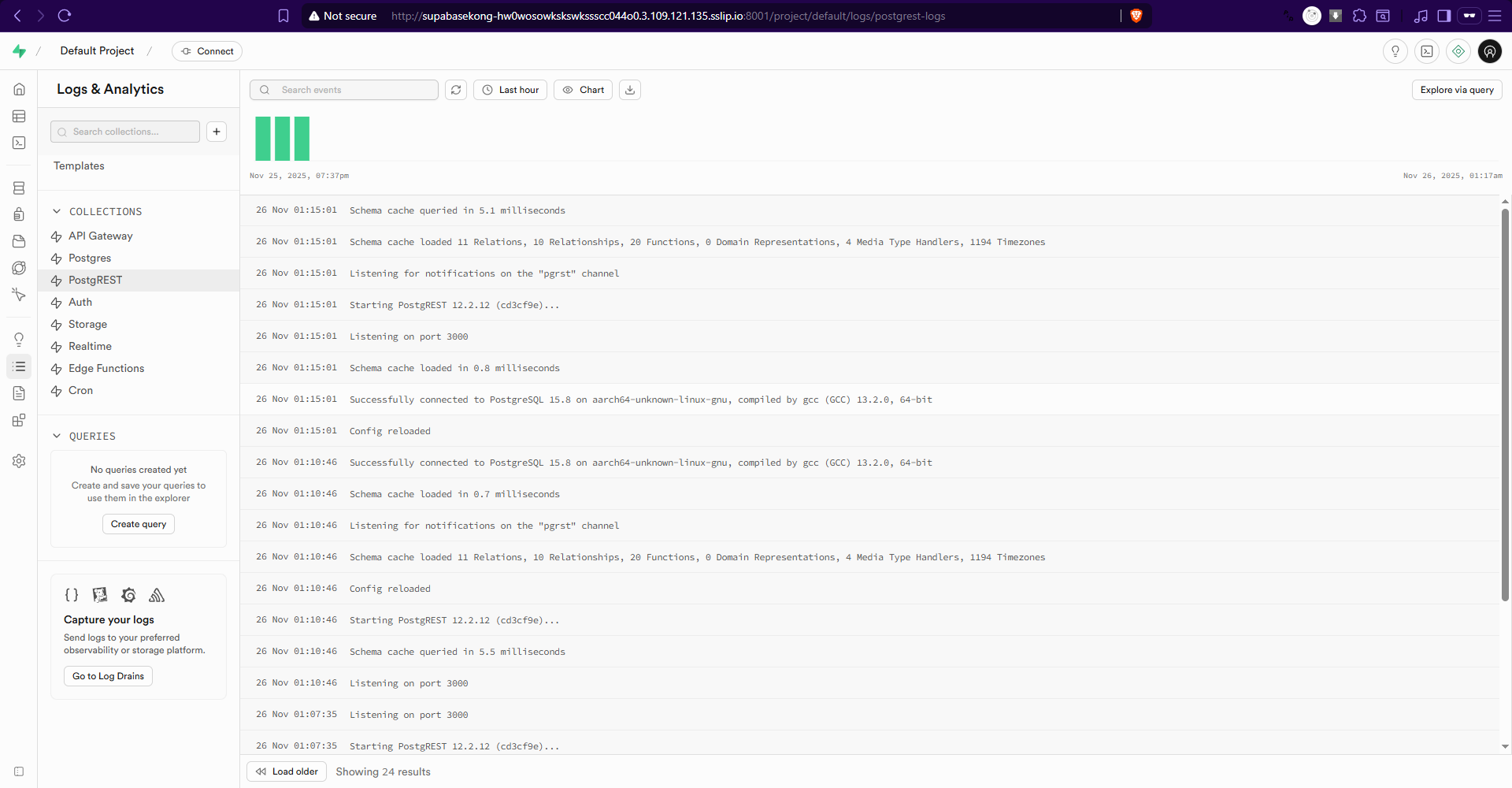This screenshot has height=788, width=1512.
Task: Click the sidebar collapse icon at bottom-left
Action: pos(19,771)
